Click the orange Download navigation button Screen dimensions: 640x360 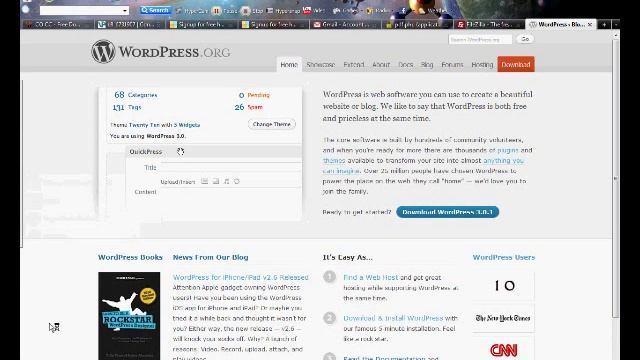coord(516,64)
